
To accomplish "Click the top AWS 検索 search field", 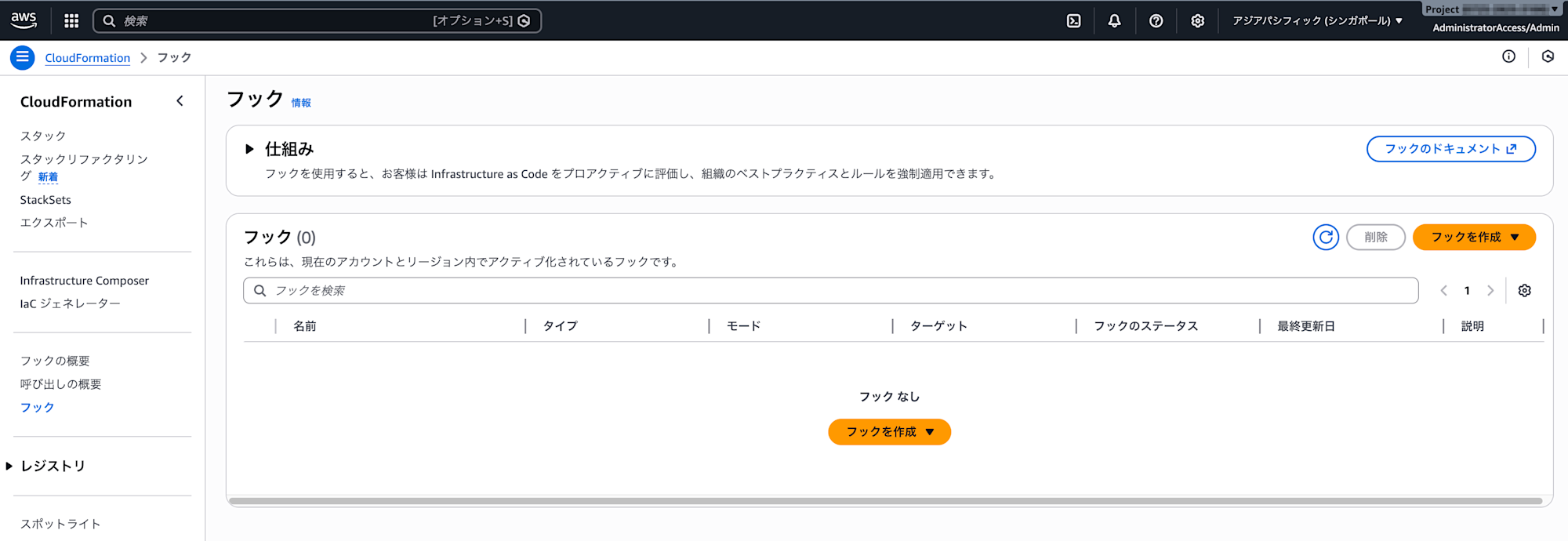I will tap(317, 21).
